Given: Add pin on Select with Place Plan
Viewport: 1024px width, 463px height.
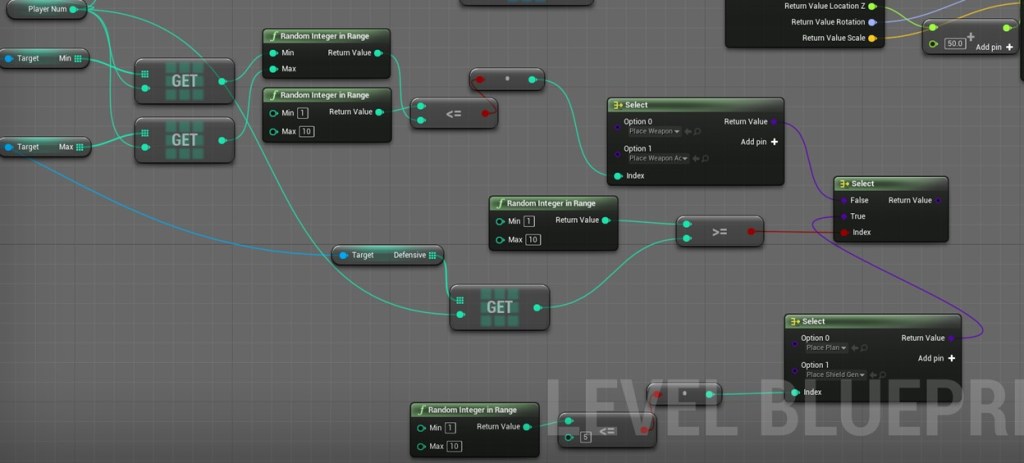Looking at the screenshot, I should [x=937, y=358].
